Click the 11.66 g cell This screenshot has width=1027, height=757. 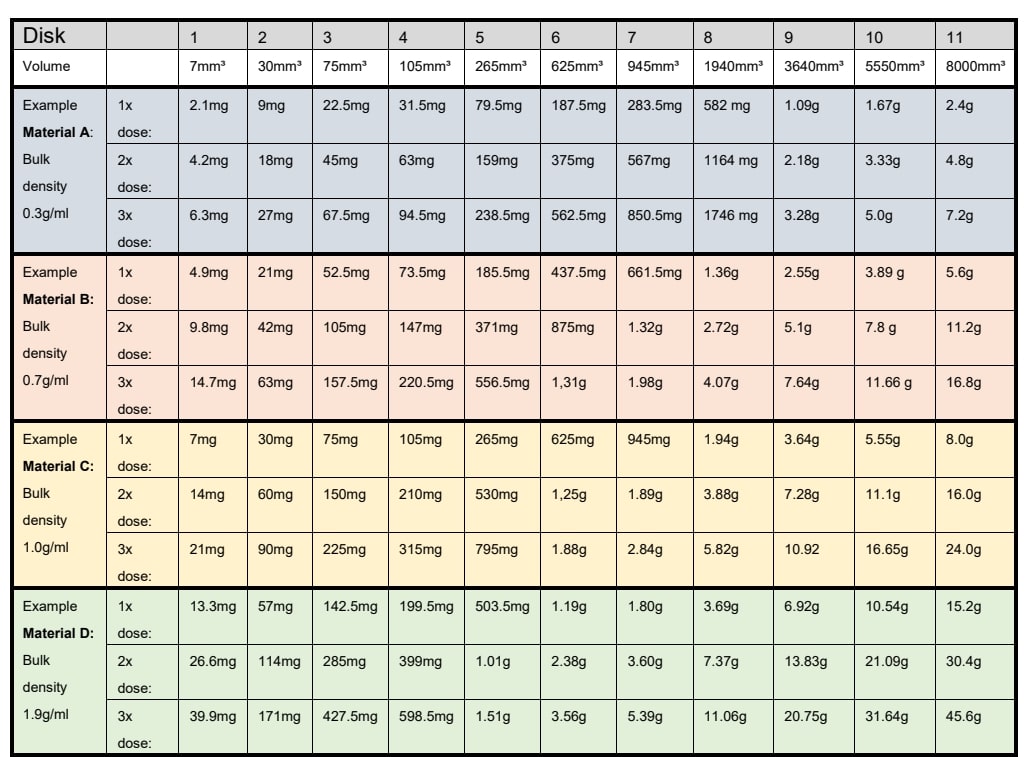point(886,382)
